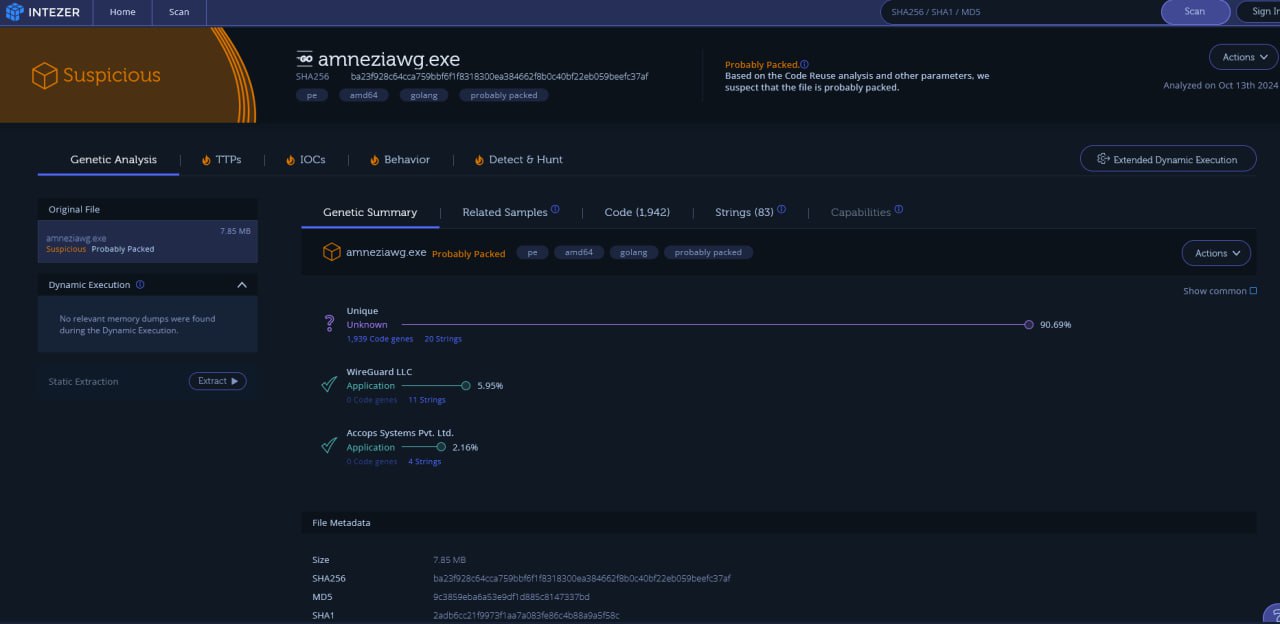Select the 'probably packed' tag under the hash
This screenshot has height=624, width=1280.
pyautogui.click(x=504, y=95)
